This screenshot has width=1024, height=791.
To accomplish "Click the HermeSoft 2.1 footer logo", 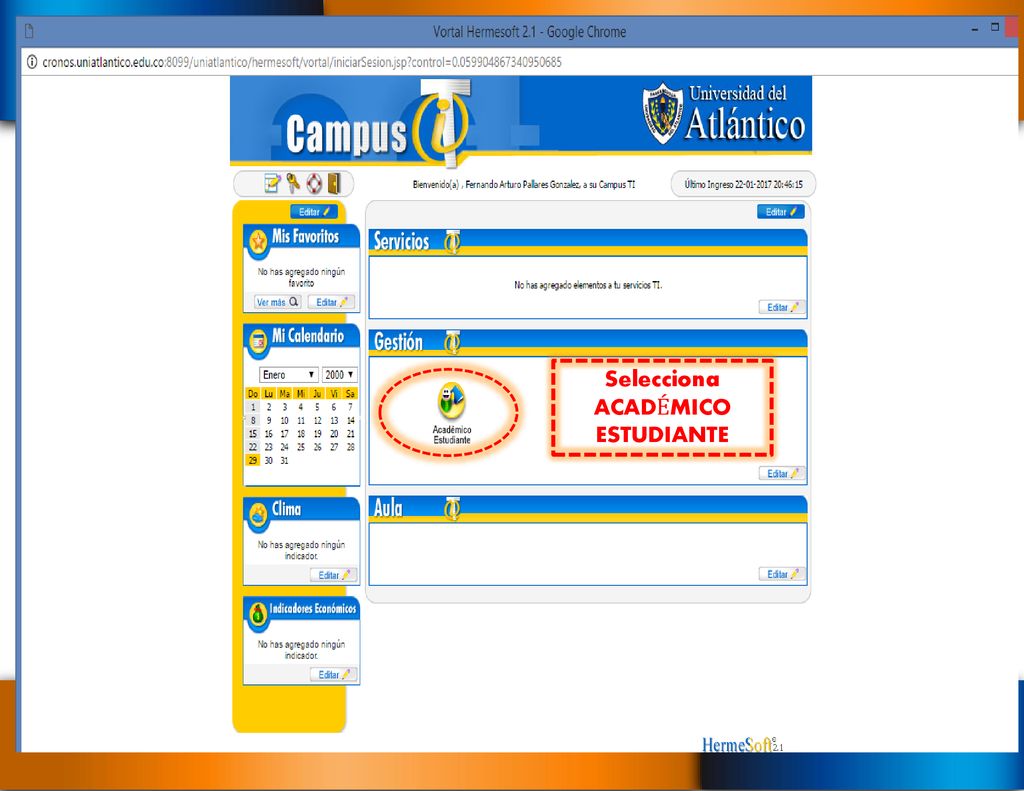I will (x=743, y=744).
